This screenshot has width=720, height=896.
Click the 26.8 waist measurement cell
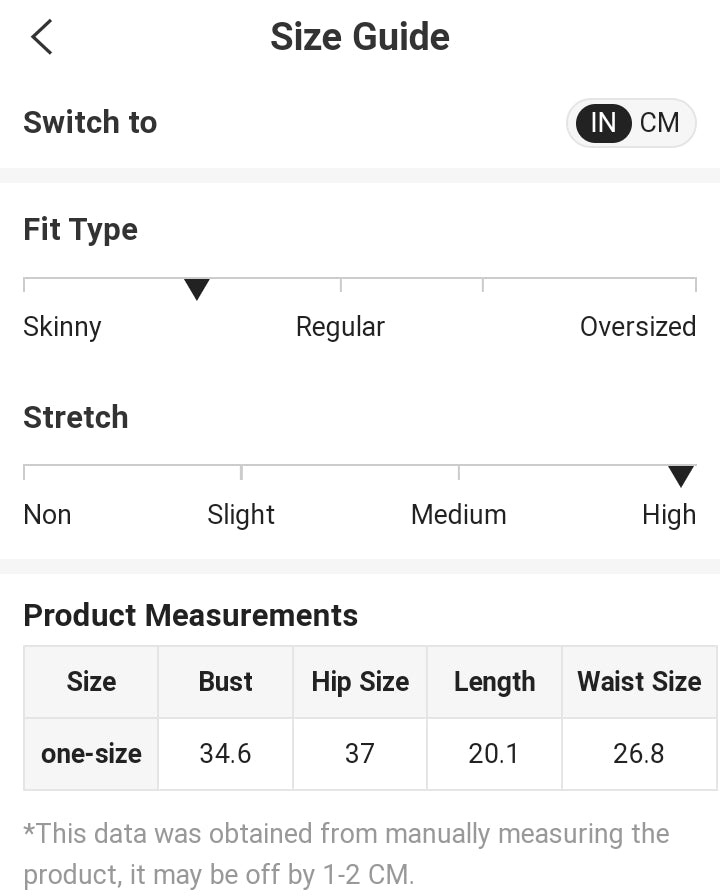click(x=639, y=754)
